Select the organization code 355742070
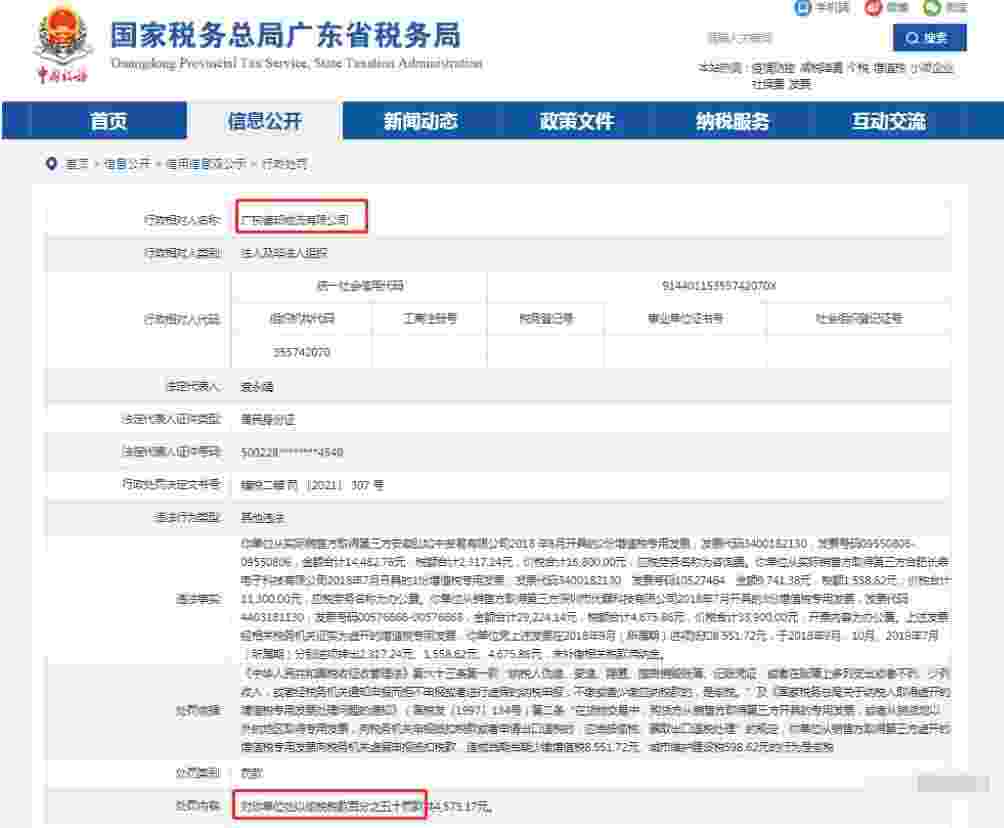The height and width of the screenshot is (828, 1004). 302,352
